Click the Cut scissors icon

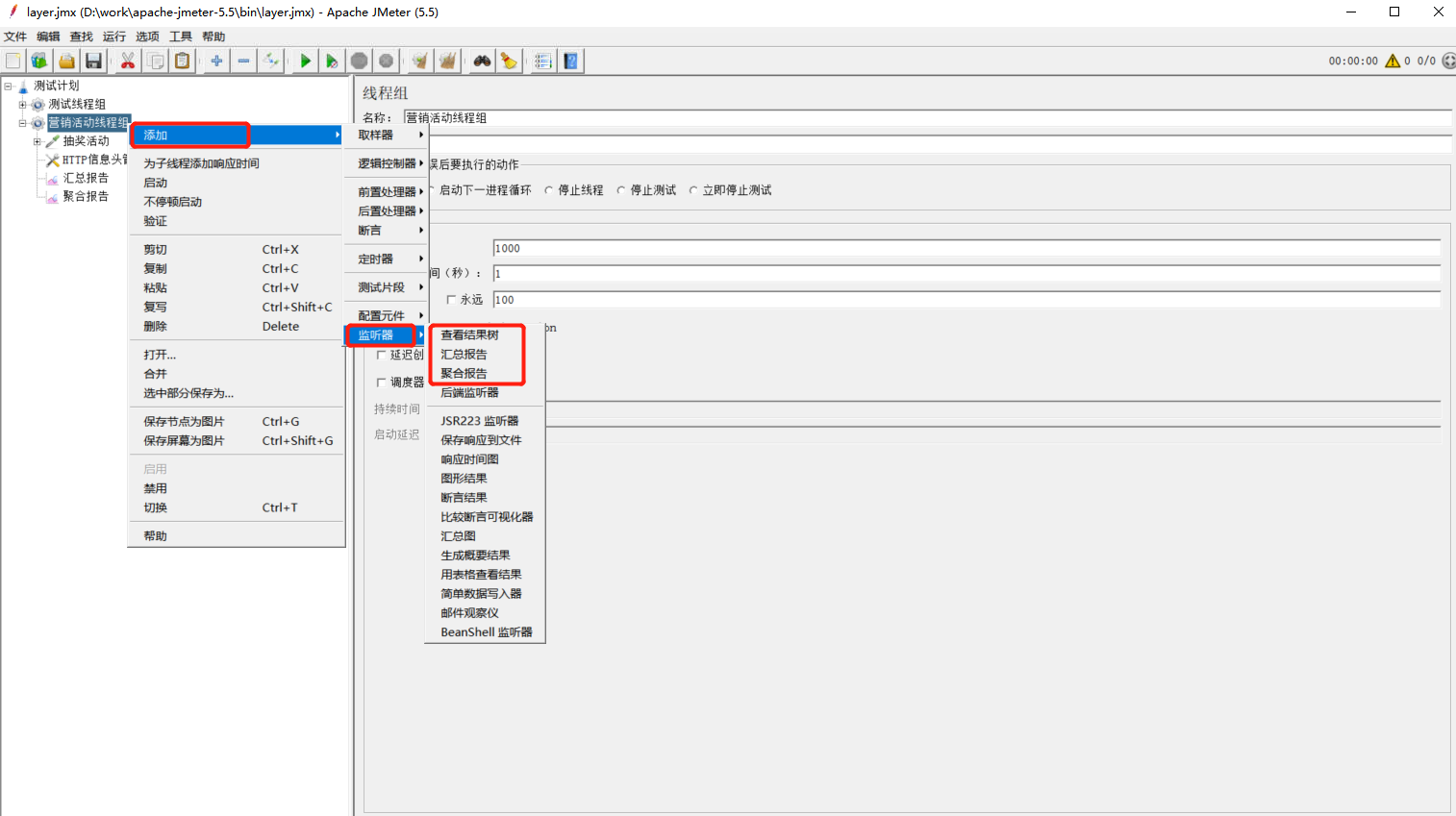click(128, 61)
